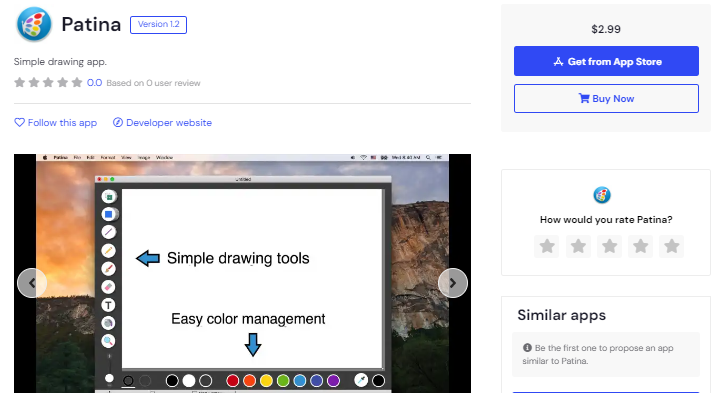The image size is (712, 393).
Task: Open the Apple menu in the screenshot's menu bar
Action: tap(45, 158)
